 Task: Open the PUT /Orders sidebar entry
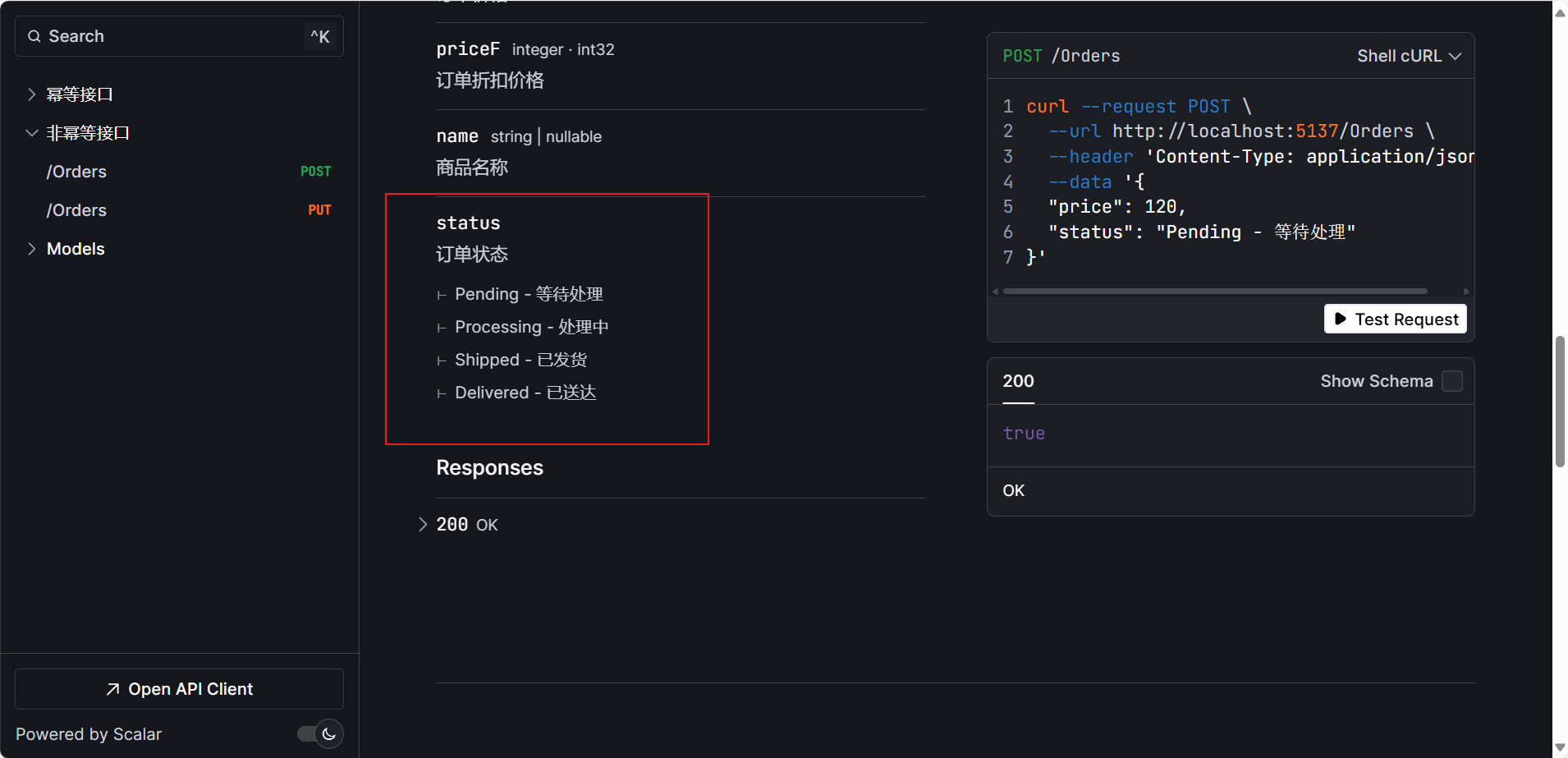[188, 210]
